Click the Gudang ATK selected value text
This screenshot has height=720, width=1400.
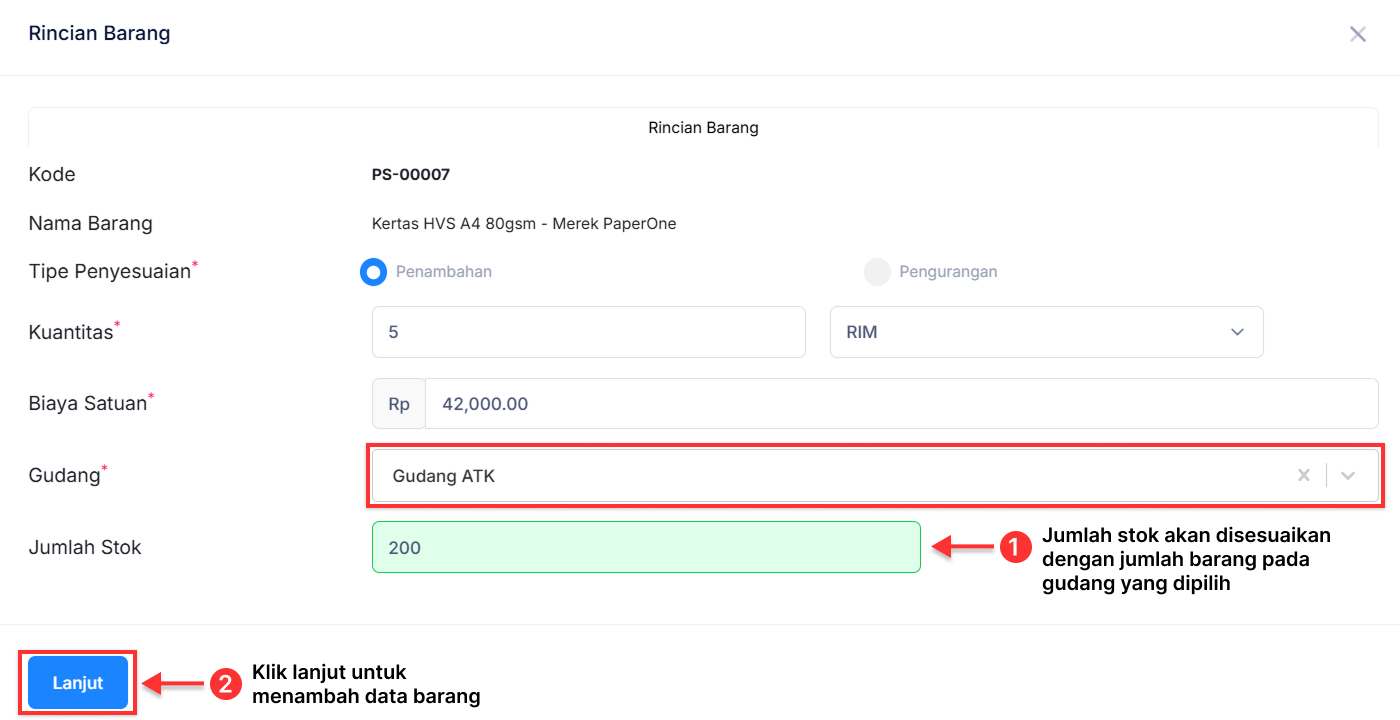coord(444,476)
